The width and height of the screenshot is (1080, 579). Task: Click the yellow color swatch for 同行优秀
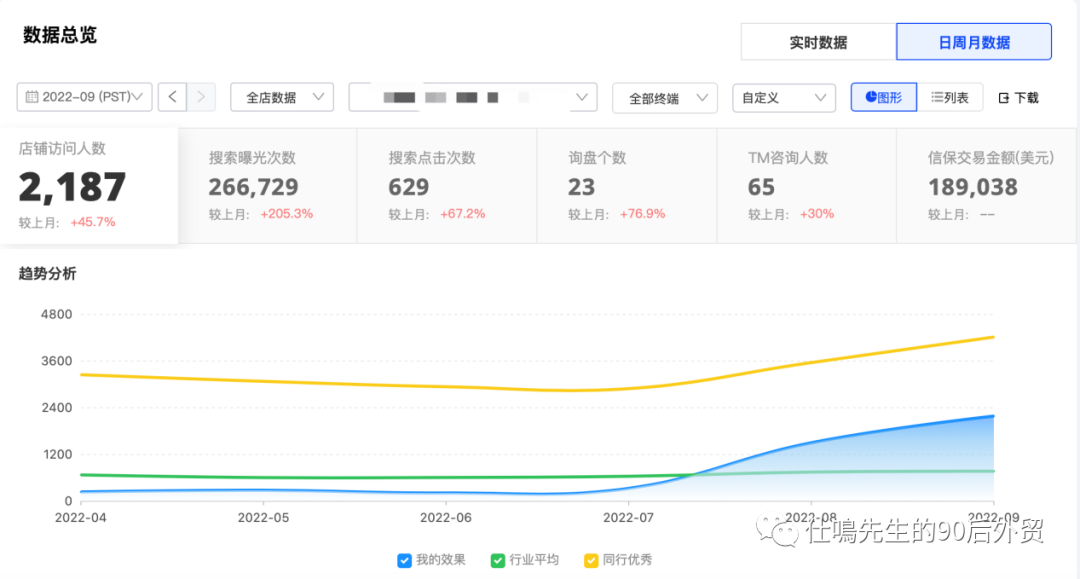coord(591,560)
